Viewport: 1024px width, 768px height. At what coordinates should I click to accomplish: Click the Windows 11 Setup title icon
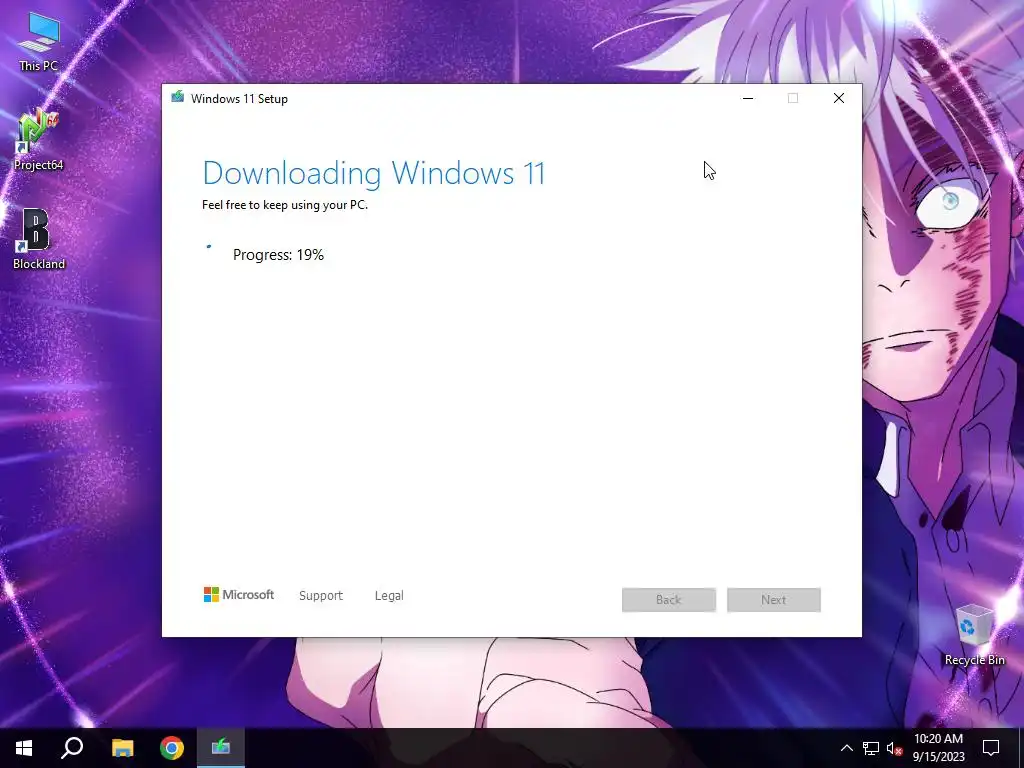pyautogui.click(x=178, y=98)
